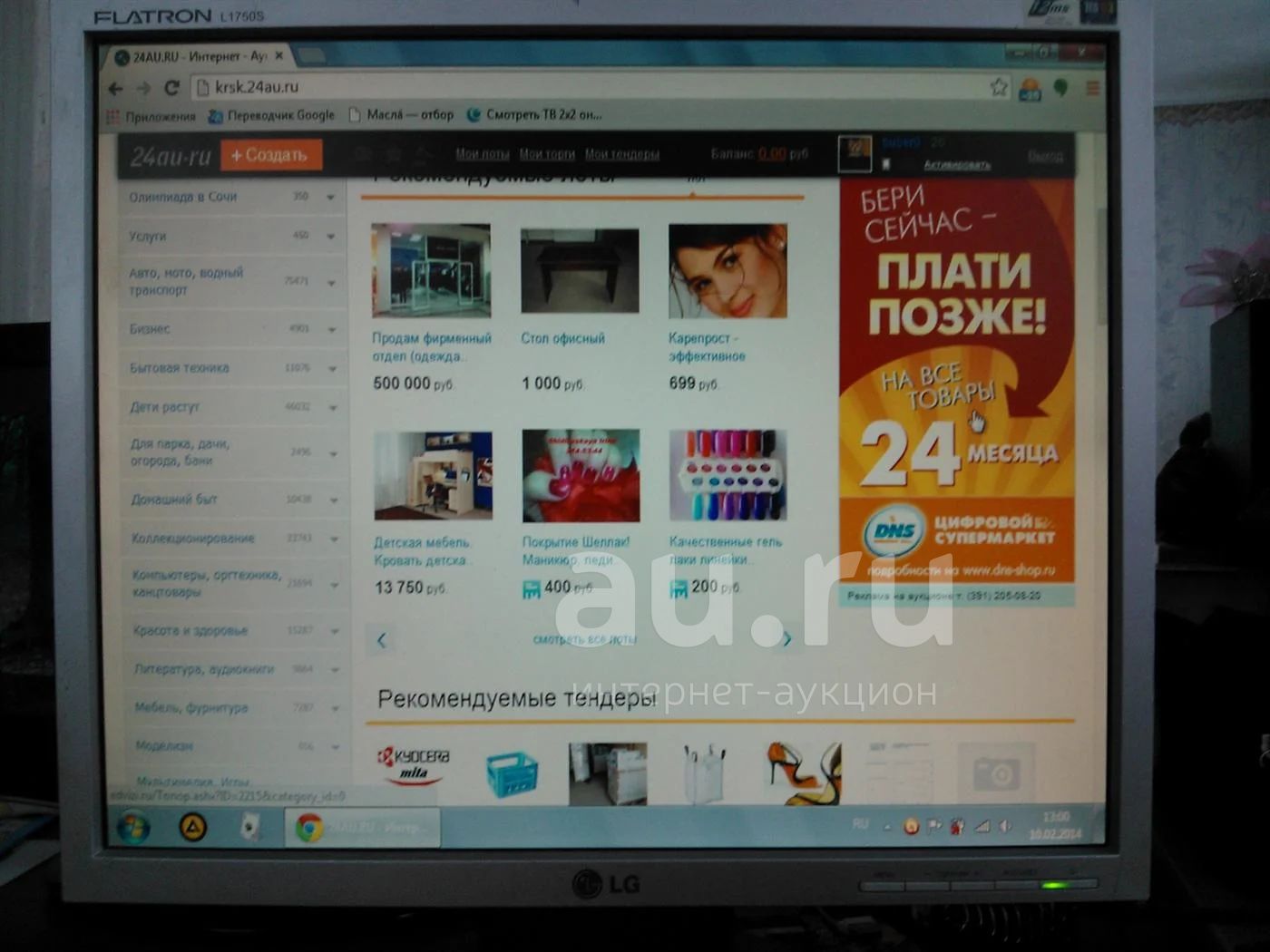The height and width of the screenshot is (952, 1270).
Task: Expand the Домашний быт category arrow
Action: tap(334, 500)
